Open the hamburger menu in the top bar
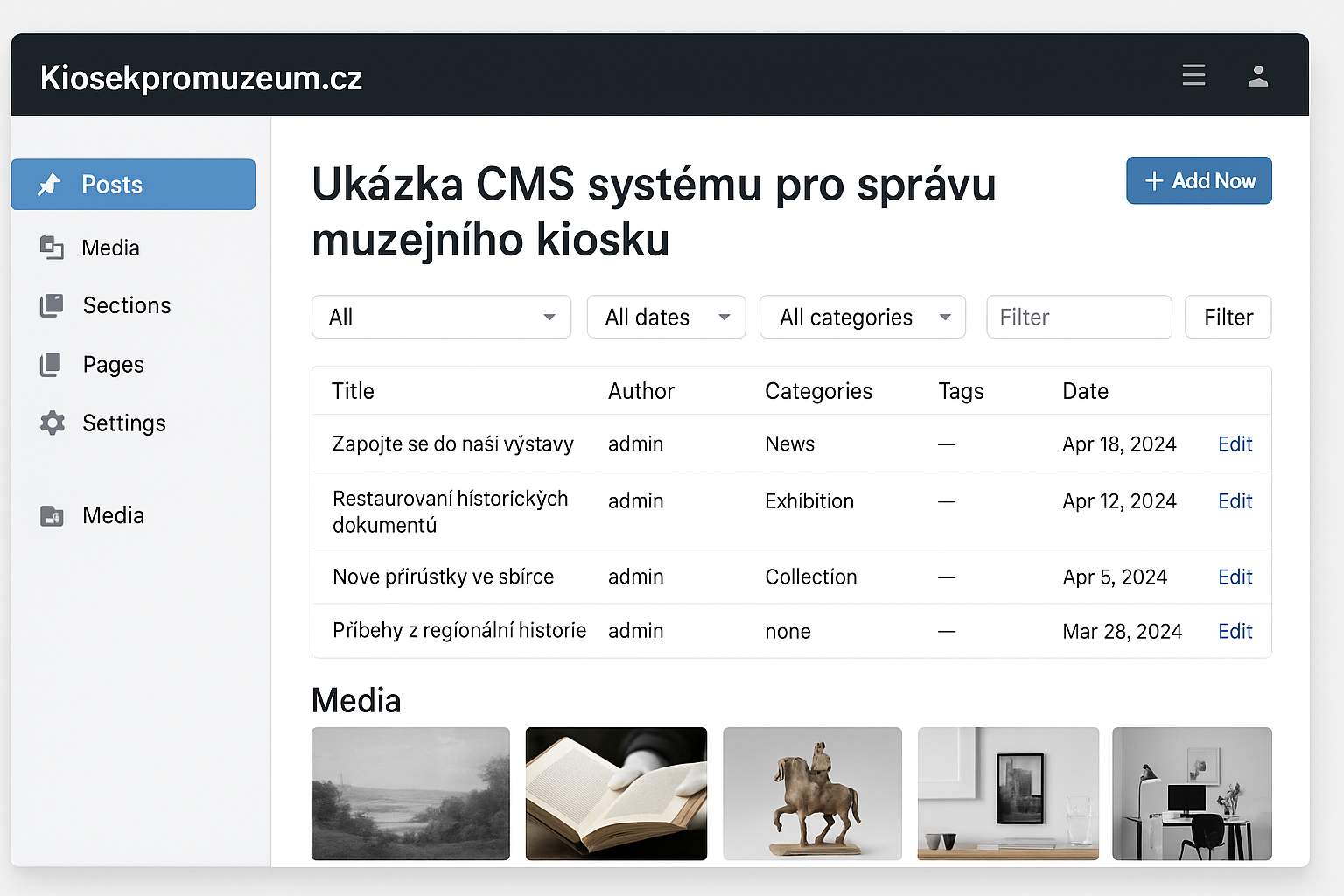The height and width of the screenshot is (896, 1344). pos(1193,75)
